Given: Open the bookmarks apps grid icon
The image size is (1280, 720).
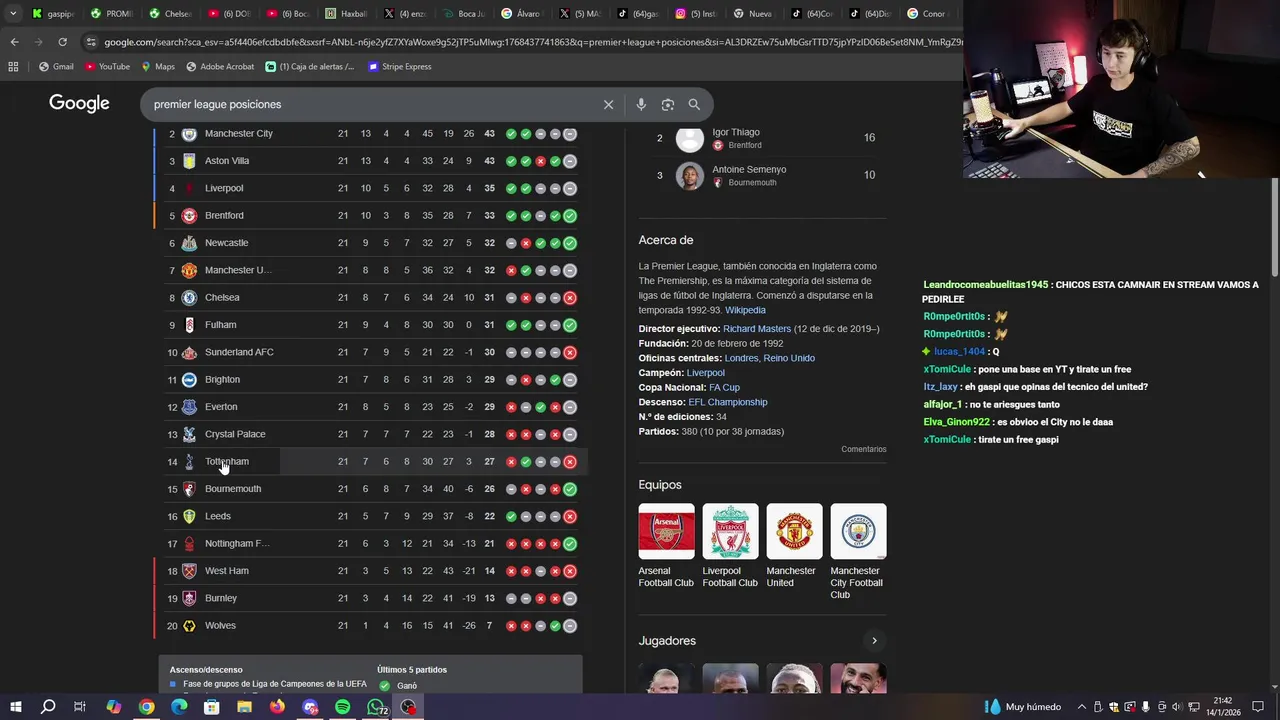Looking at the screenshot, I should (13, 66).
